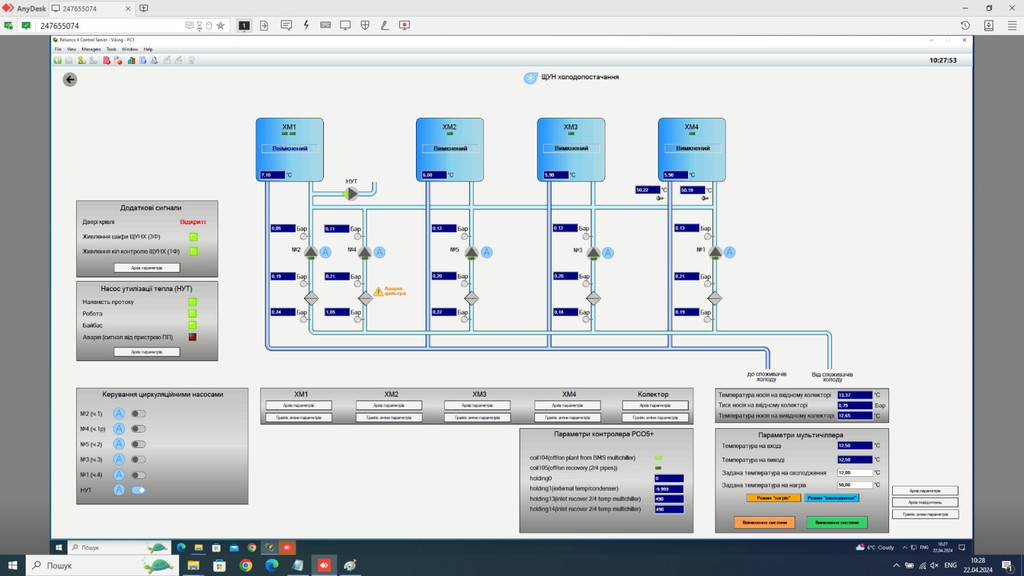This screenshot has height=576, width=1024.
Task: Click local Windows Start button
Action: point(12,566)
